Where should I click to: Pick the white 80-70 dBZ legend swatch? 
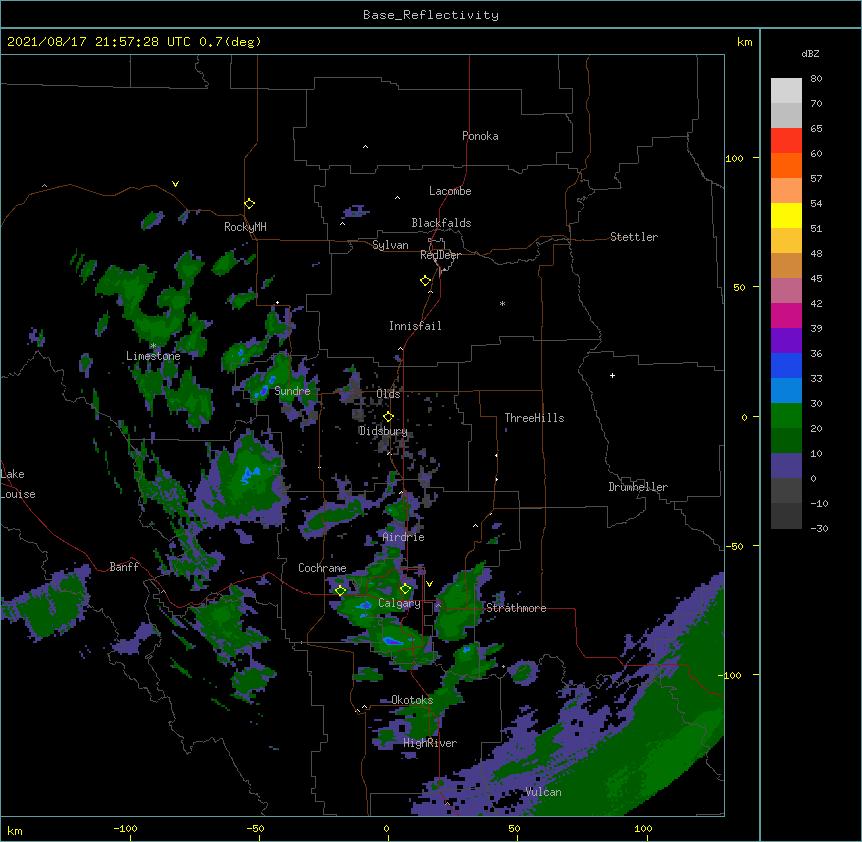click(x=786, y=91)
